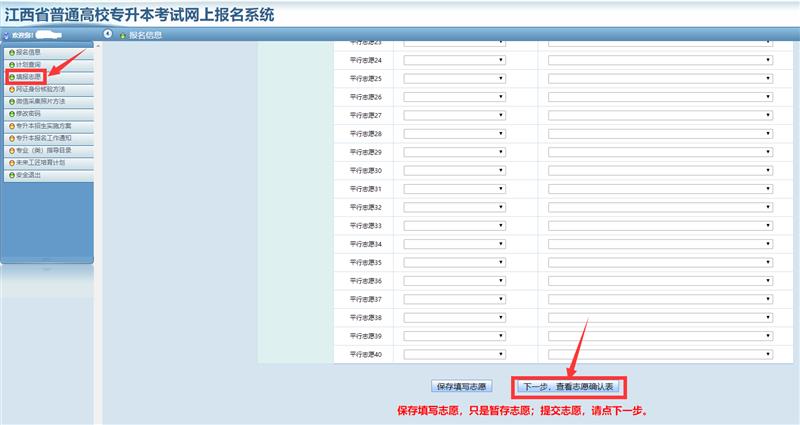This screenshot has width=800, height=425.
Task: Open second dropdown in 平行志愿30 row
Action: click(661, 170)
